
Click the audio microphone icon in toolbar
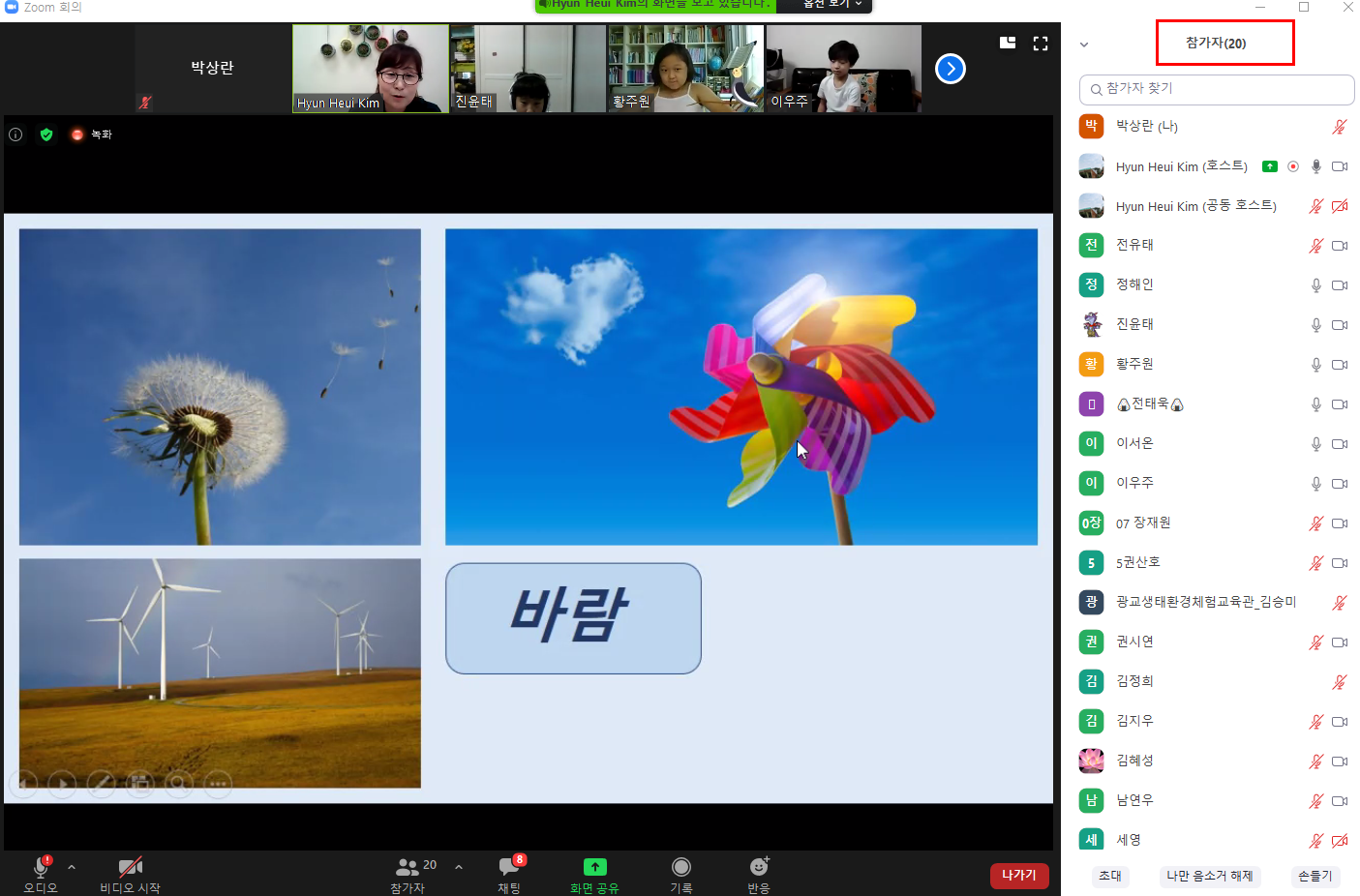tap(41, 866)
